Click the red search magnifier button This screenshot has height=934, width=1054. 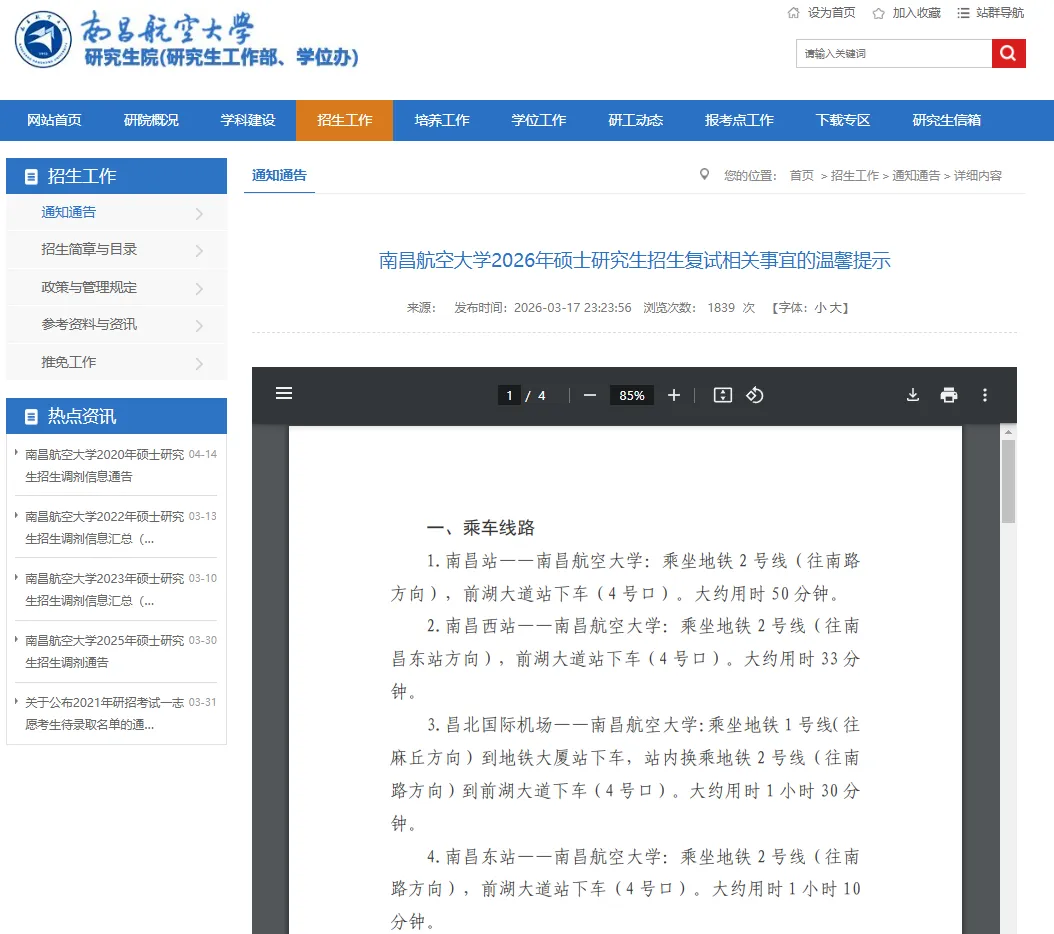click(1008, 53)
